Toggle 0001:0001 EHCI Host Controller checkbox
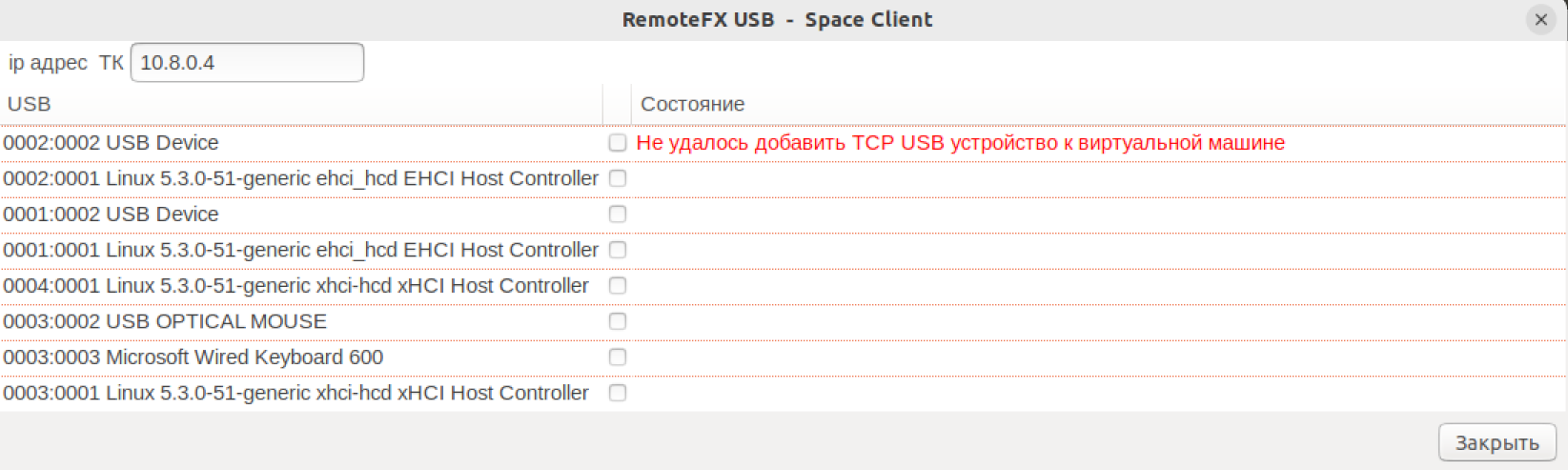This screenshot has height=470, width=1568. pos(618,250)
